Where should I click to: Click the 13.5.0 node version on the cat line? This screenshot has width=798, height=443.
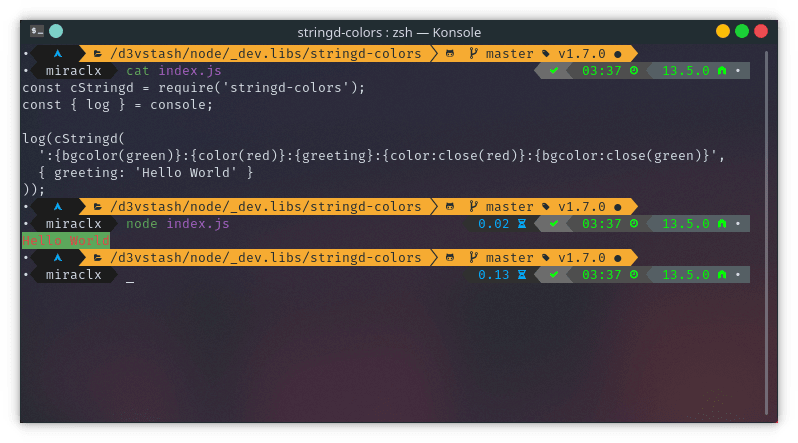686,71
